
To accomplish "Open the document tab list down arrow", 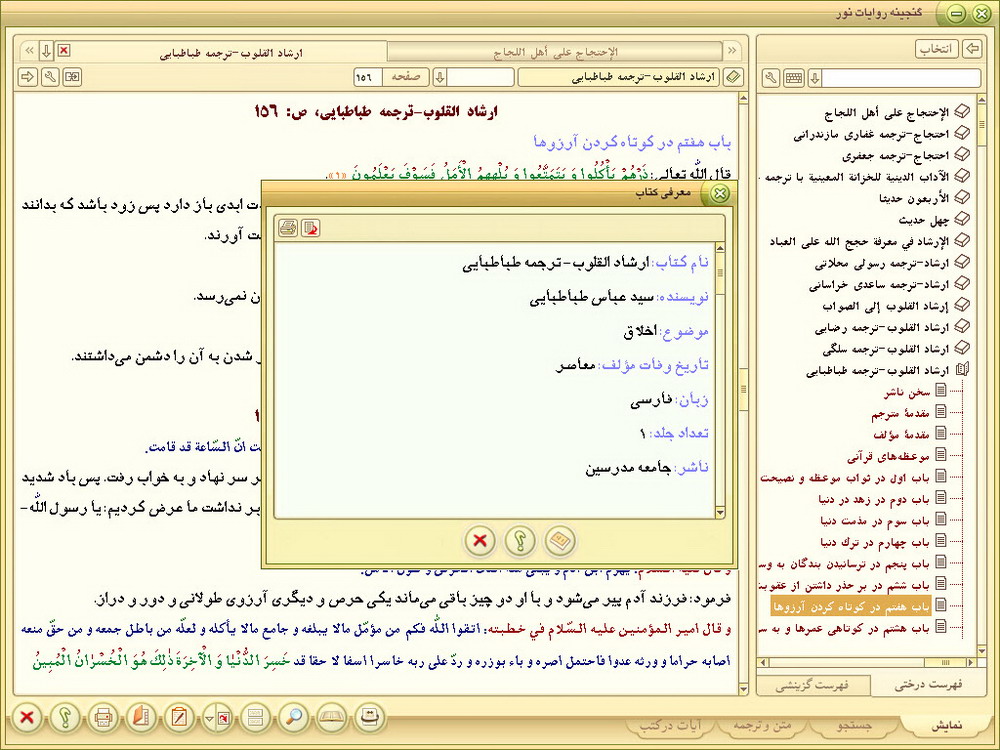I will point(46,50).
